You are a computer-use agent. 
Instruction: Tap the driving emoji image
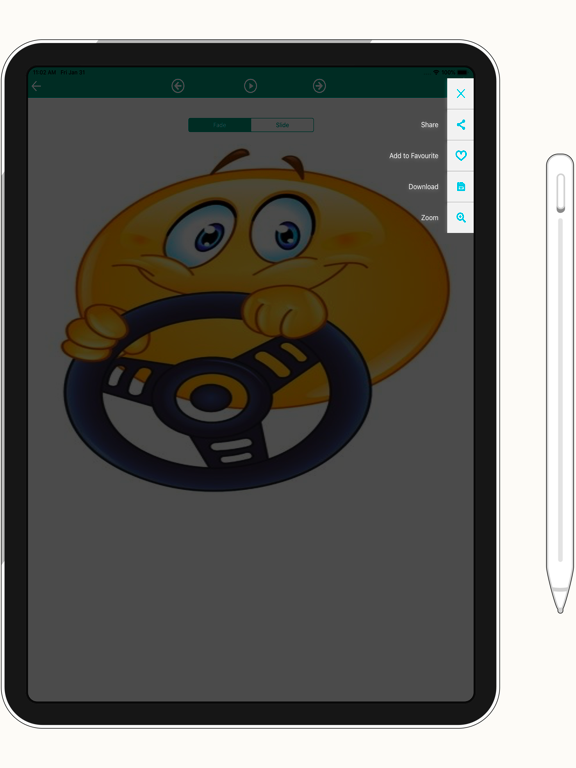tap(255, 318)
